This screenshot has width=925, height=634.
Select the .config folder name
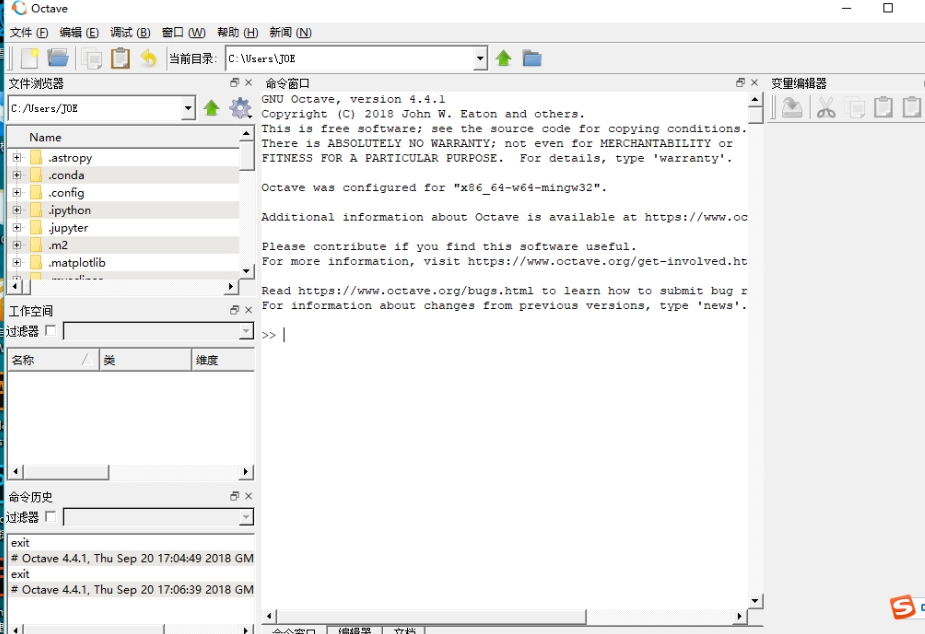pyautogui.click(x=66, y=193)
